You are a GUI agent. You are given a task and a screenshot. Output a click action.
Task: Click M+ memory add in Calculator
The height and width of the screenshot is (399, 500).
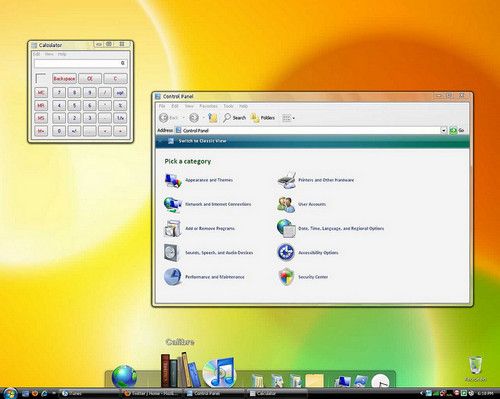click(x=41, y=131)
